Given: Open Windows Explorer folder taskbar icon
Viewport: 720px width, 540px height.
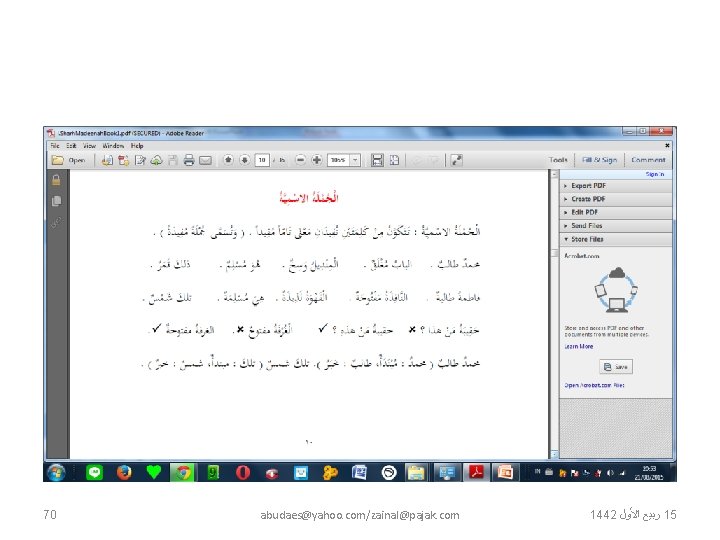Looking at the screenshot, I should tap(416, 472).
